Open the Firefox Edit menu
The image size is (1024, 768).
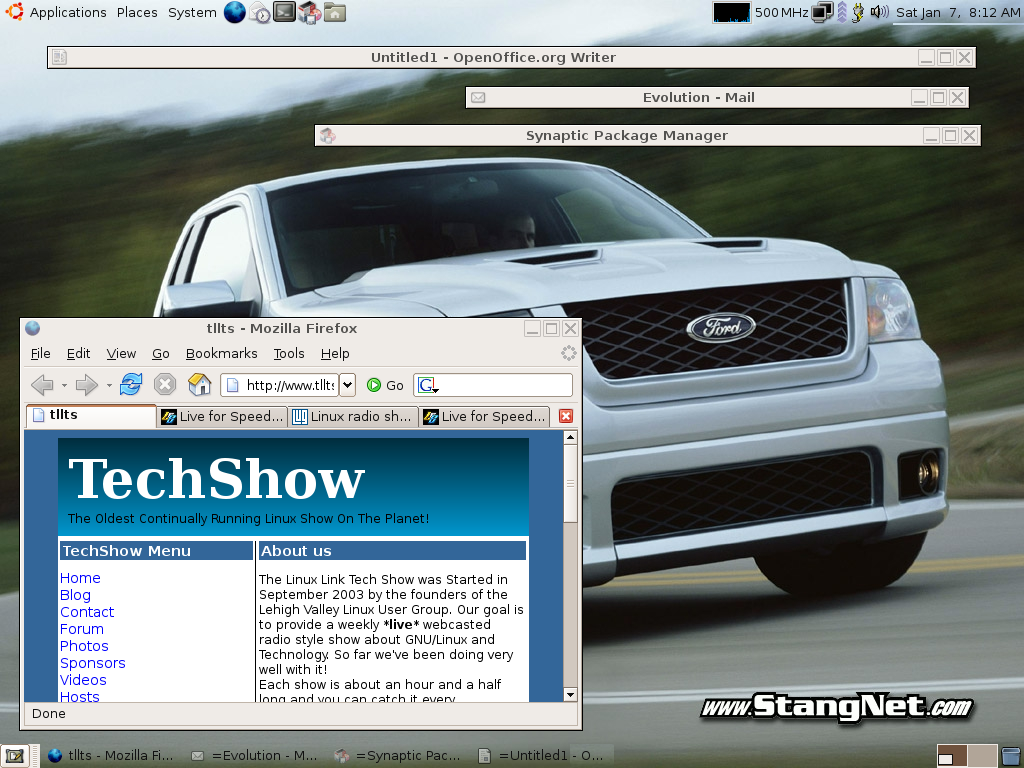click(x=78, y=353)
